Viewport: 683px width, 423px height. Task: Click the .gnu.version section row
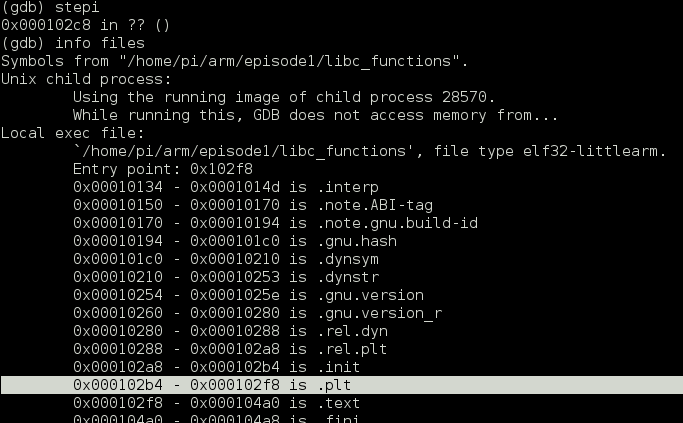[248, 295]
